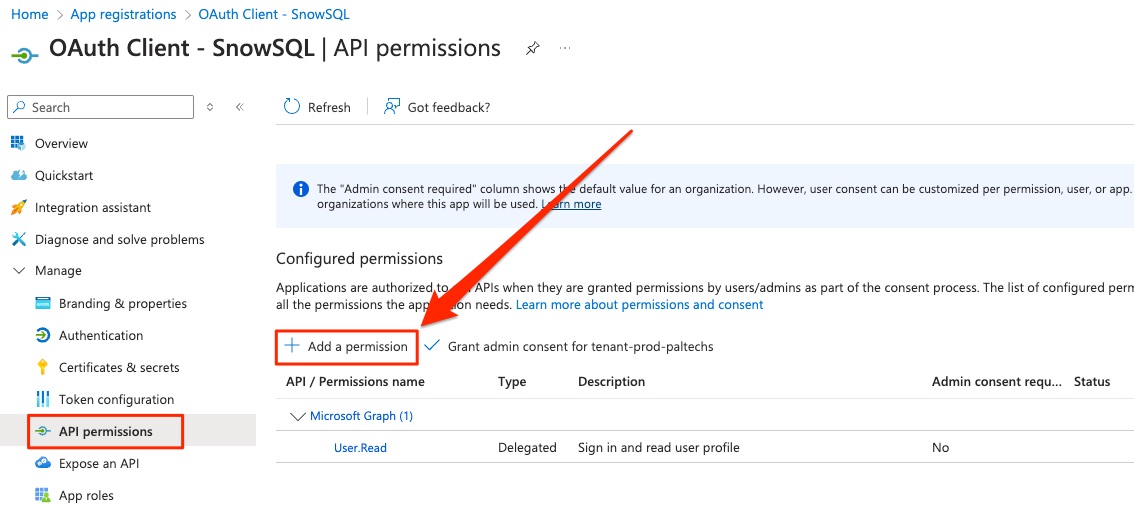
Task: Open Expose an API menu item
Action: pos(98,463)
